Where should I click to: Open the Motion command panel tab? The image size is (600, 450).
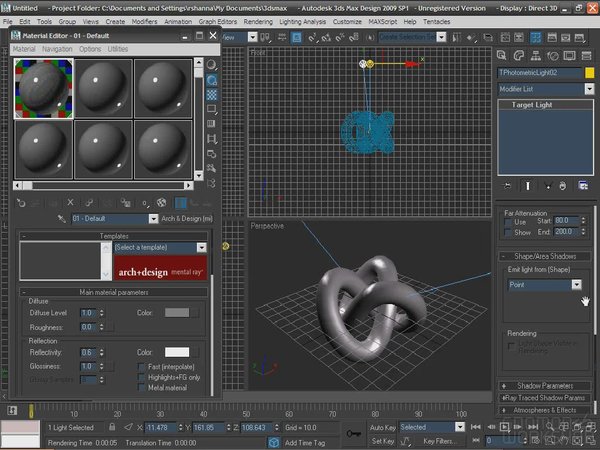(553, 55)
